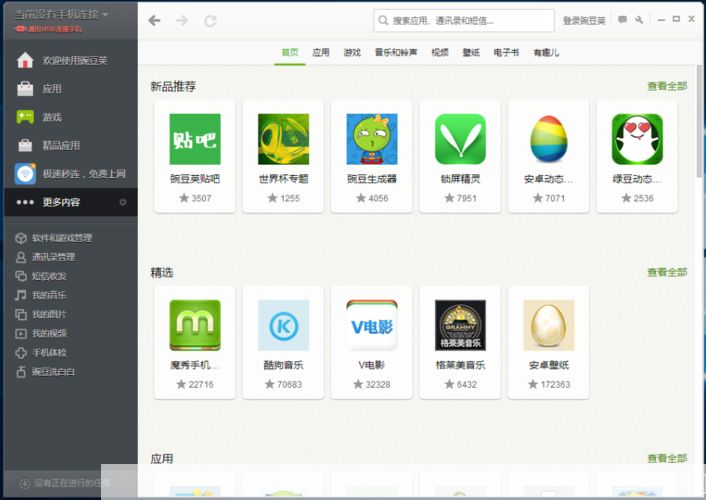Switch to 首页 tab
The image size is (706, 500).
290,53
